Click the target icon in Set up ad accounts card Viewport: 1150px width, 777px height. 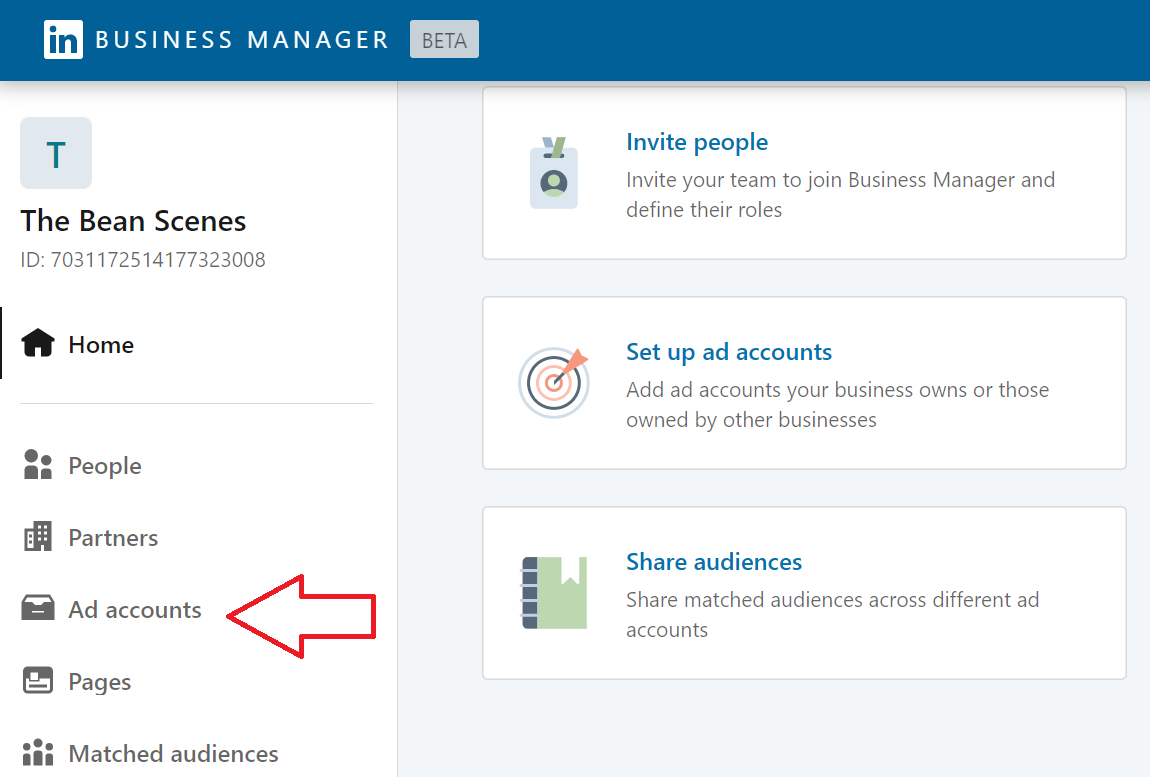point(554,382)
